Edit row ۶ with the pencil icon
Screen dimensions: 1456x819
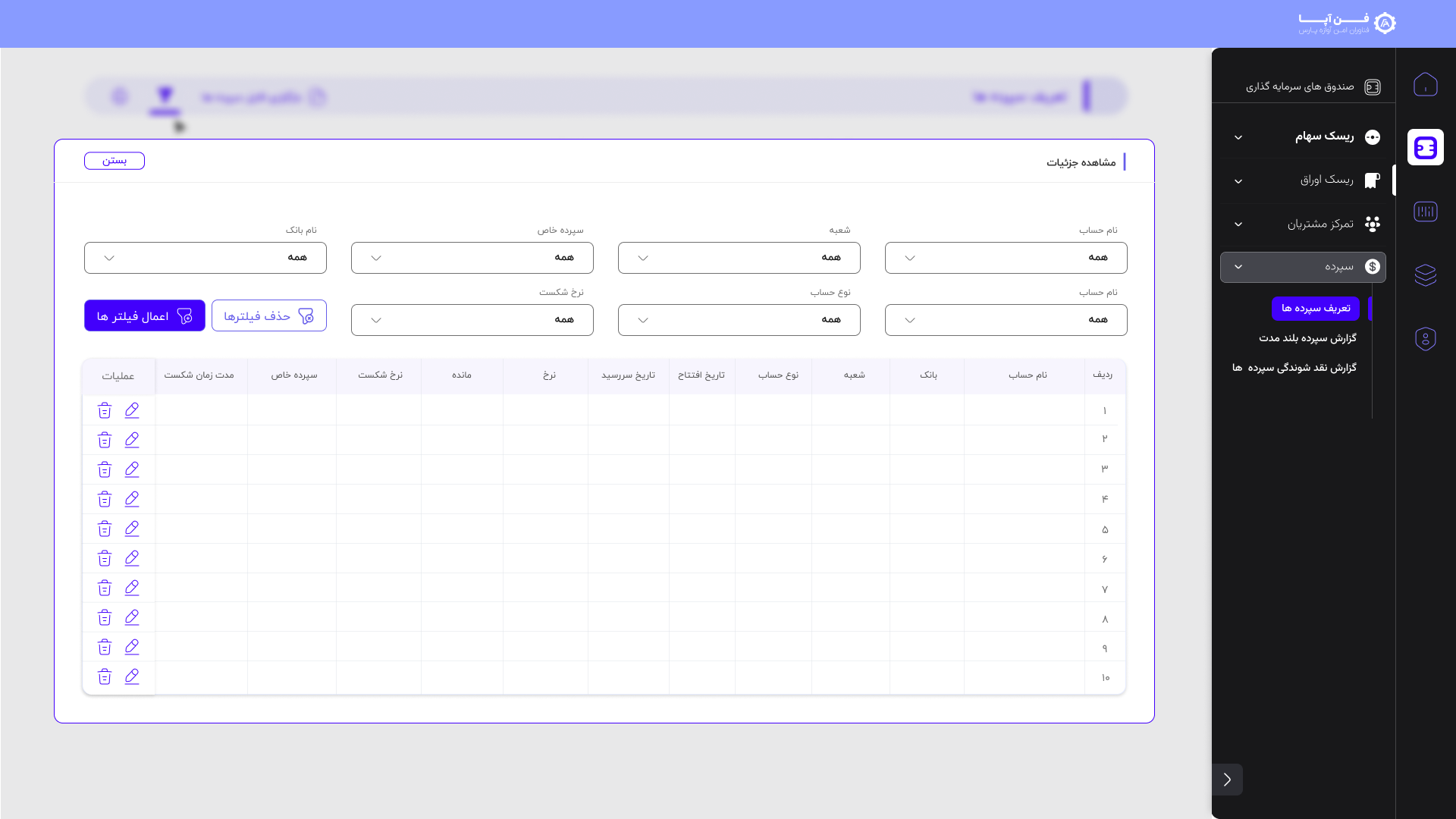132,558
